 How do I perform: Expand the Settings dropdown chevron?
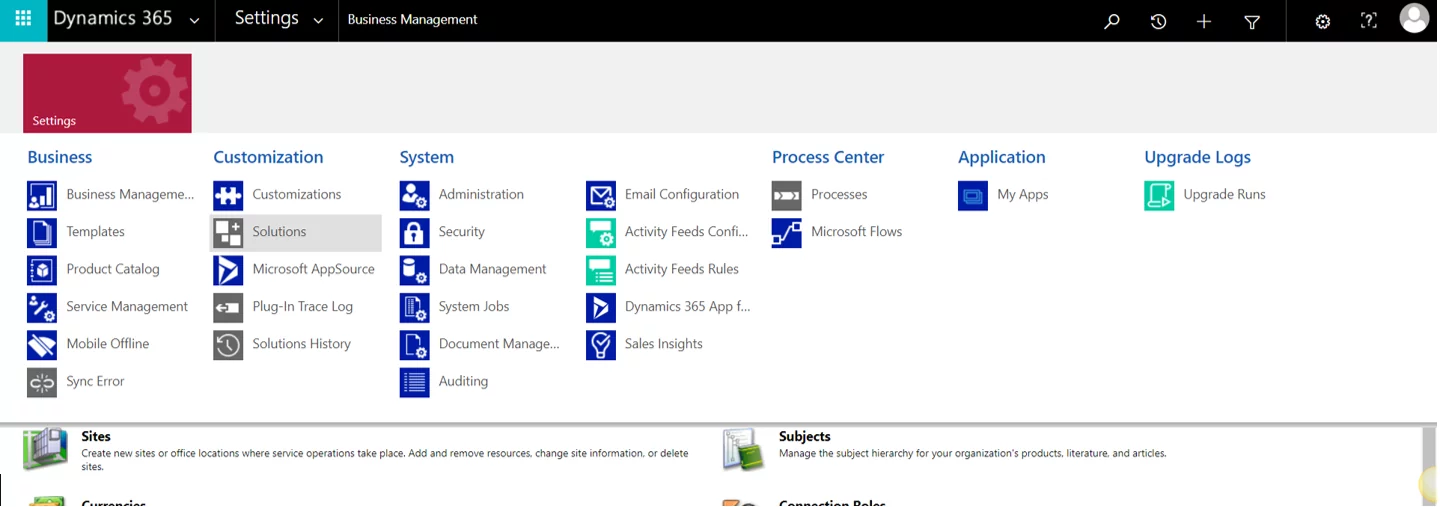pos(318,21)
